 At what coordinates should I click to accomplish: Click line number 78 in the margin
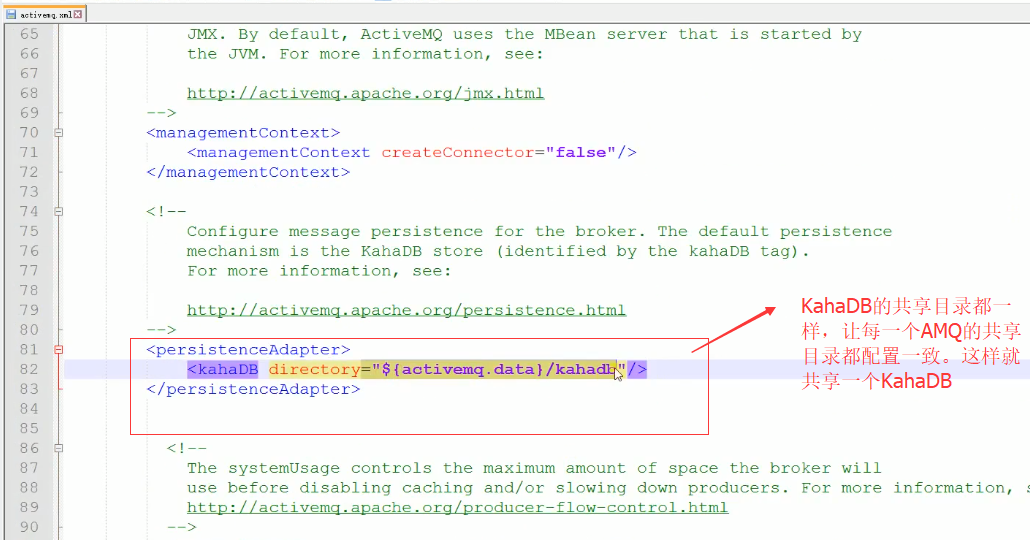pyautogui.click(x=29, y=290)
